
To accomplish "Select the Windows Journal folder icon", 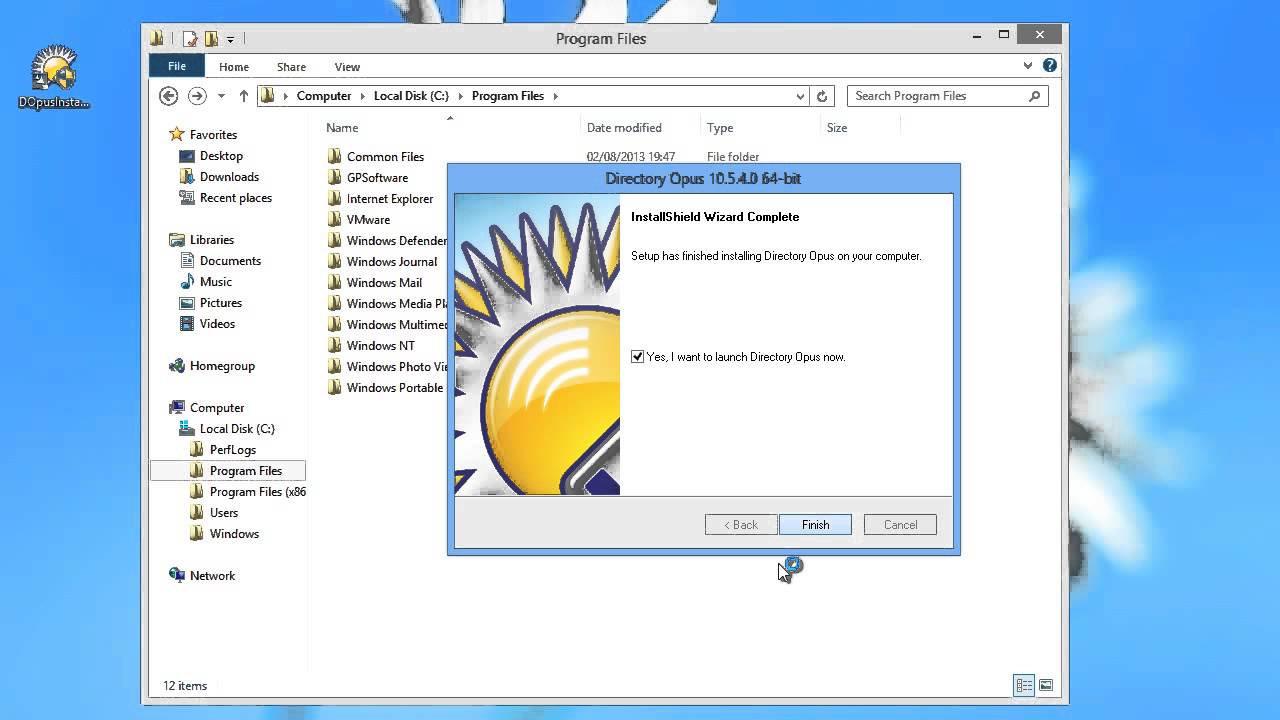I will pos(335,262).
